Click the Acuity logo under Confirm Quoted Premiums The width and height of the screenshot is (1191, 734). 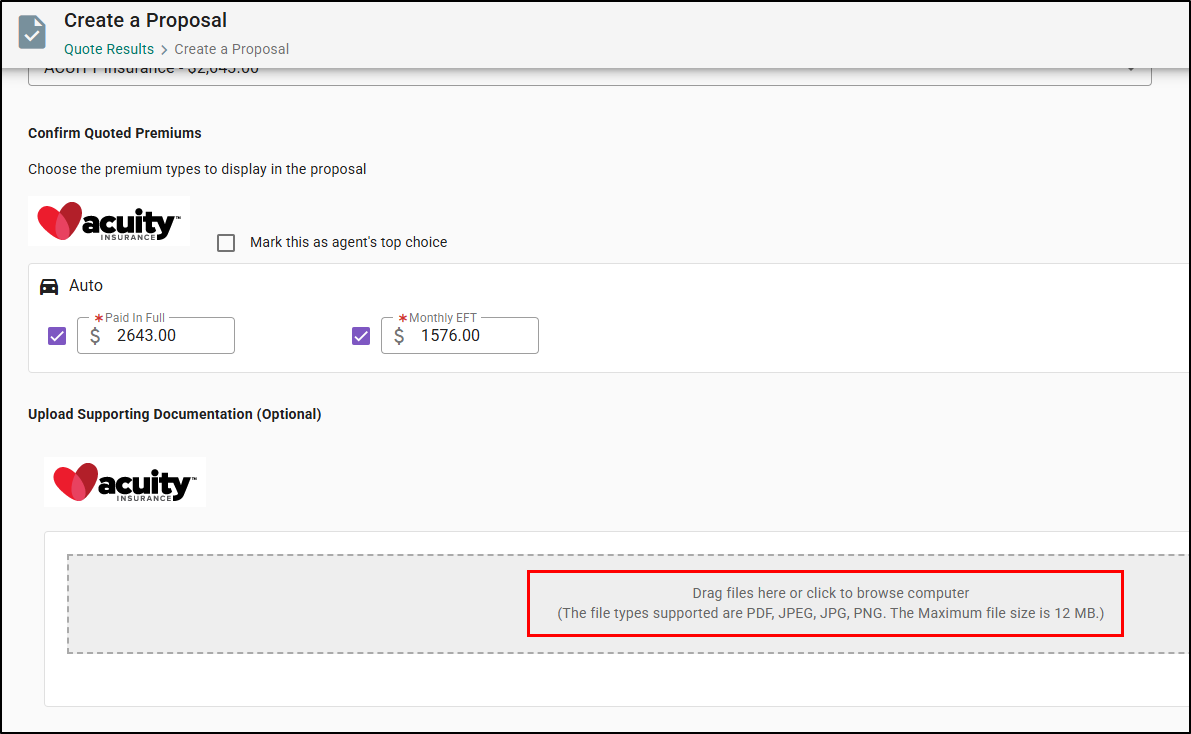109,221
